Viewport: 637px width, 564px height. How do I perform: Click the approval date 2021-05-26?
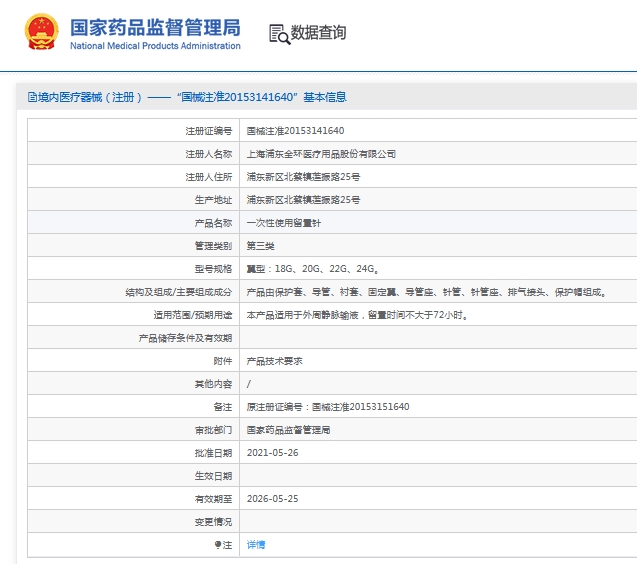click(273, 453)
